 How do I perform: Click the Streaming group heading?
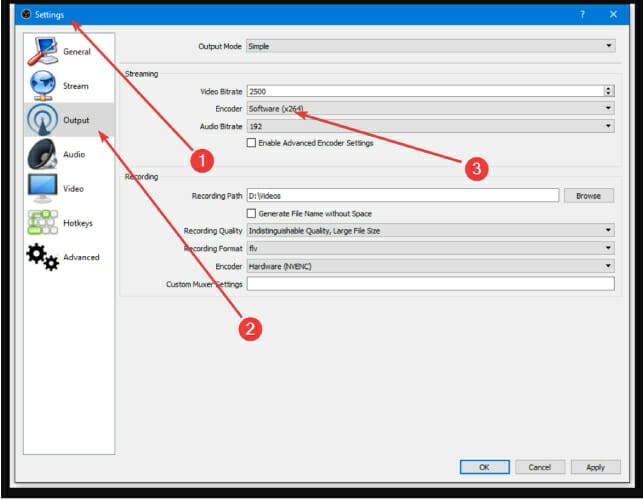141,74
